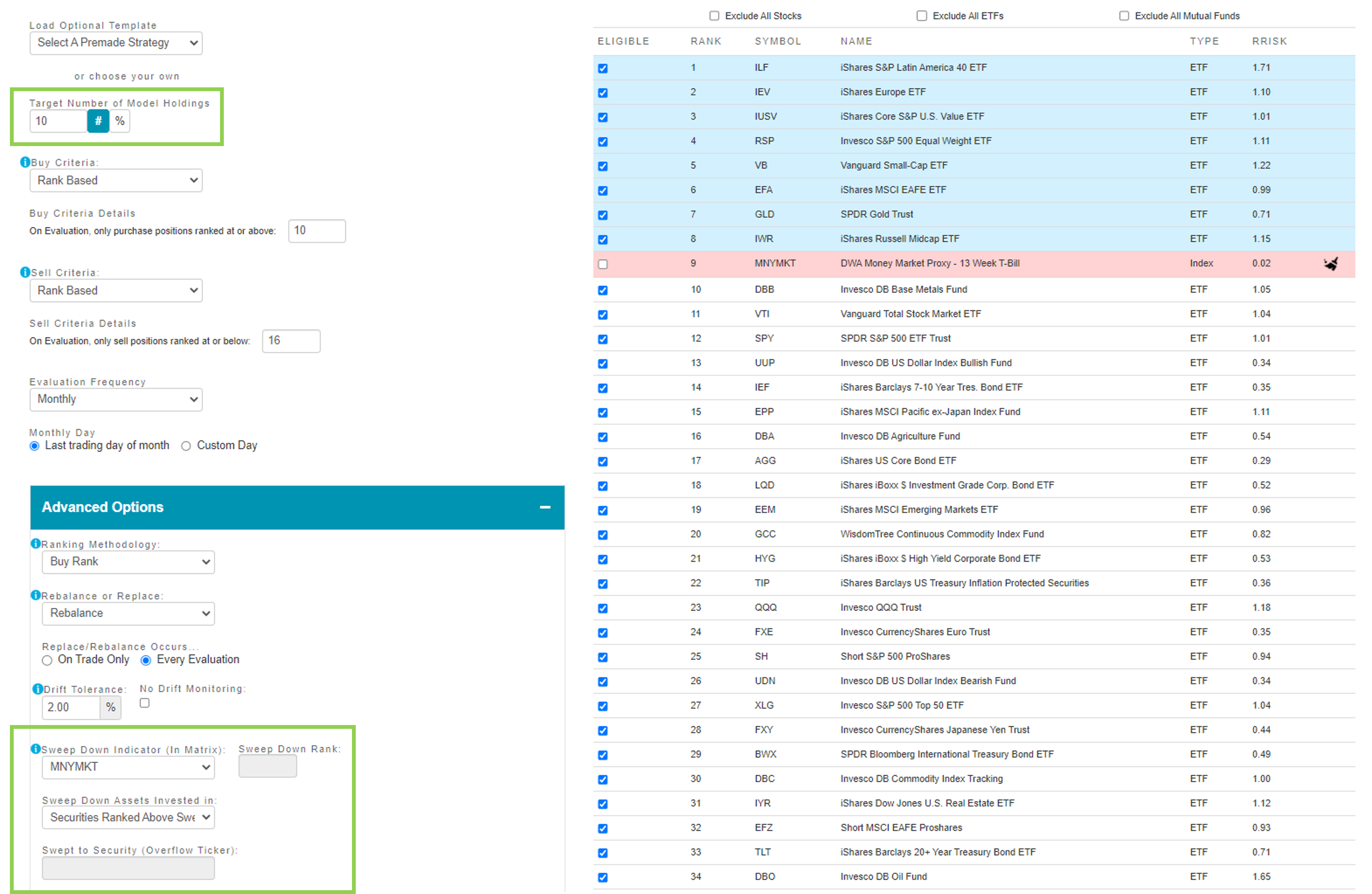
Task: Click the UUP symbol cell
Action: point(765,363)
